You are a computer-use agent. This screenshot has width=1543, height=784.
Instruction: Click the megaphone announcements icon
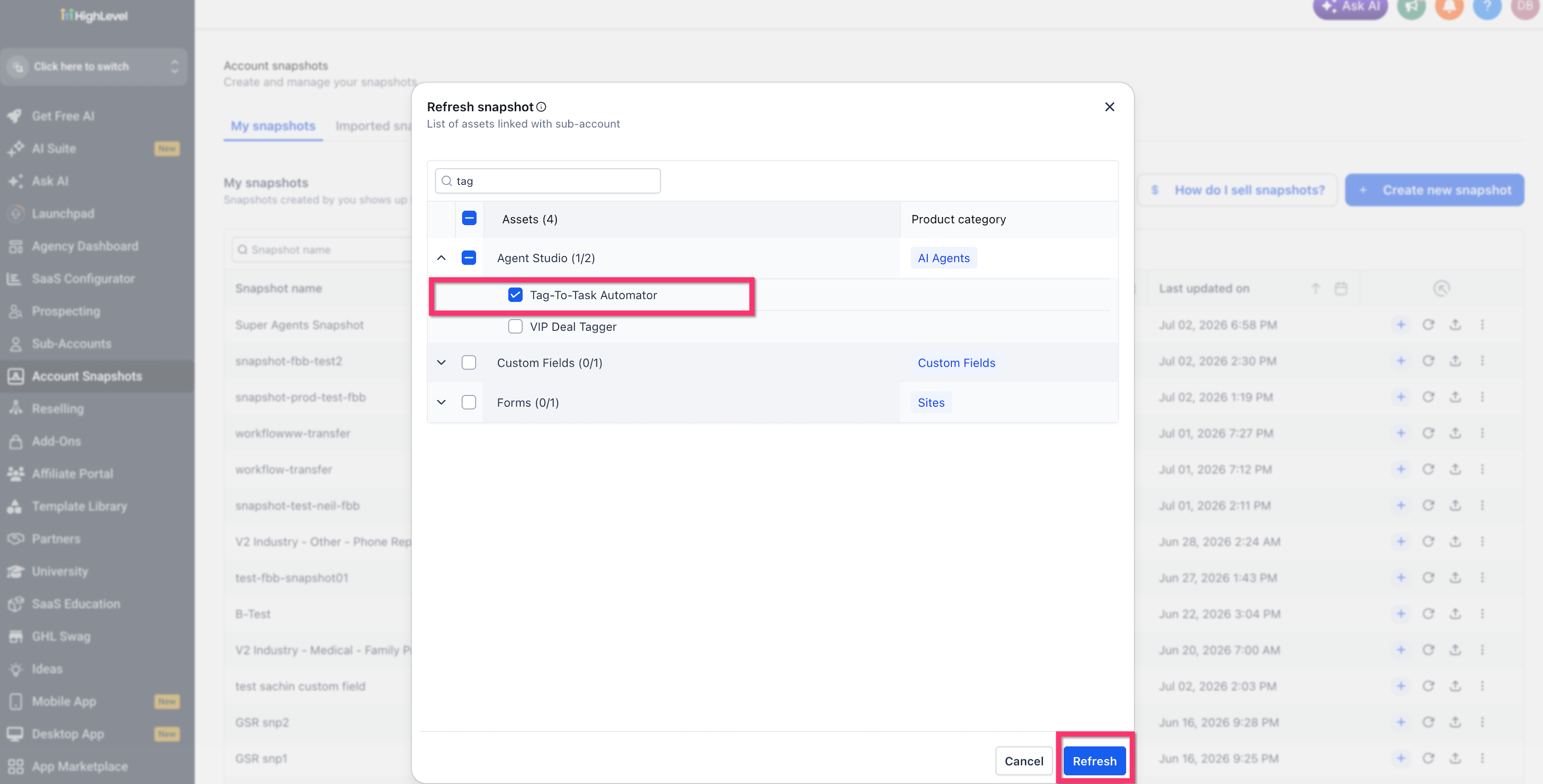(x=1412, y=7)
